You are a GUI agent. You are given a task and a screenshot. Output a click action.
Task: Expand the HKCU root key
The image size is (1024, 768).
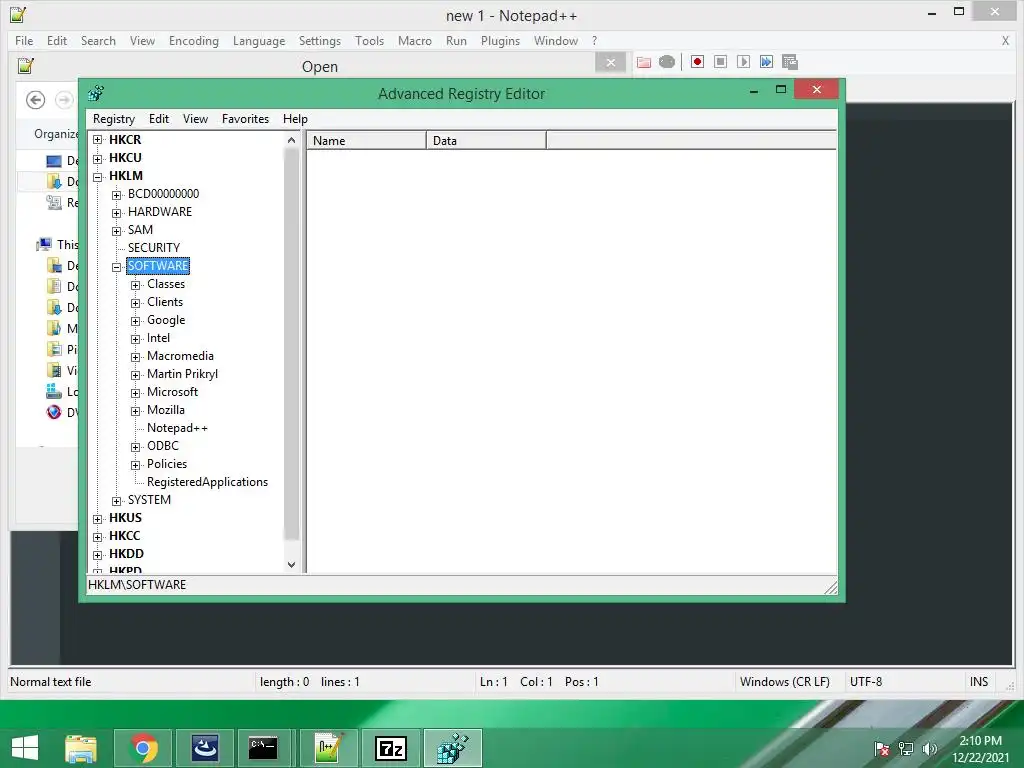[x=97, y=158]
